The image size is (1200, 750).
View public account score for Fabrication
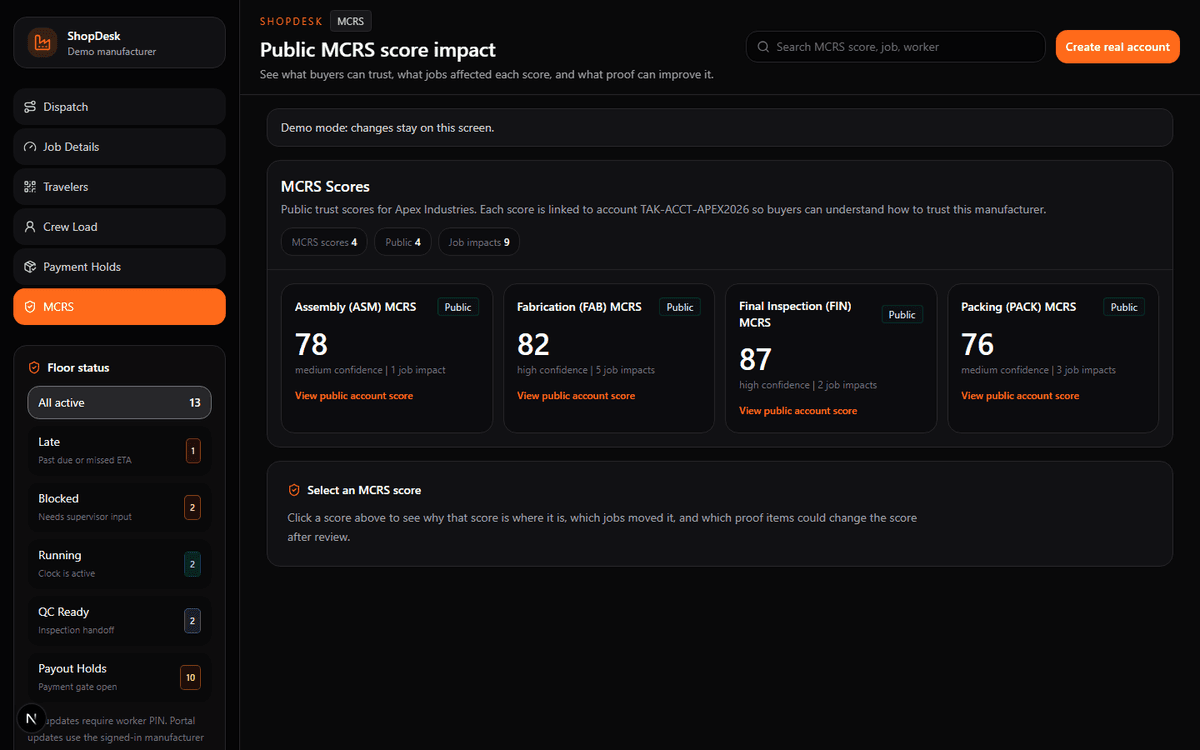click(x=576, y=396)
